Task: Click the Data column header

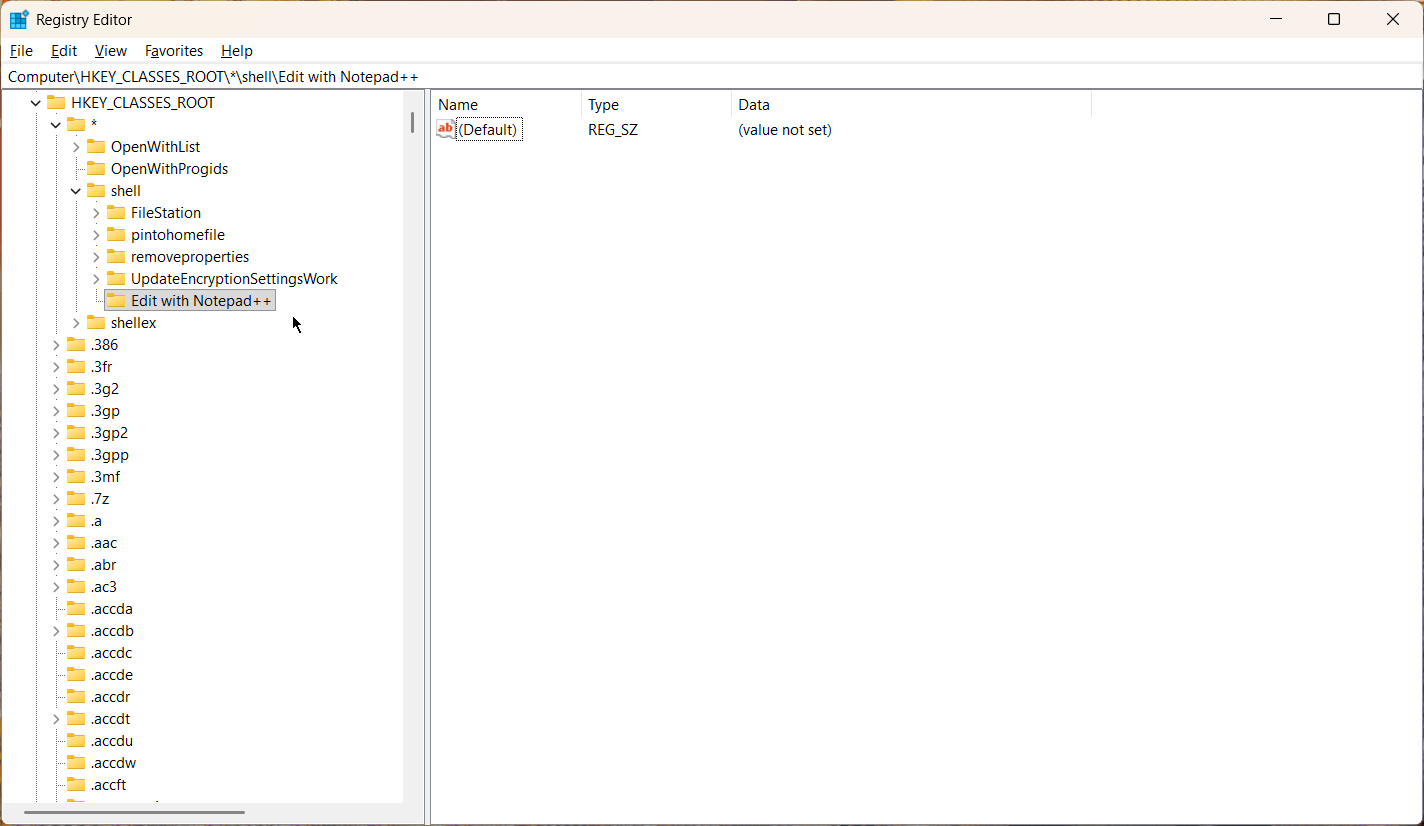Action: 911,105
